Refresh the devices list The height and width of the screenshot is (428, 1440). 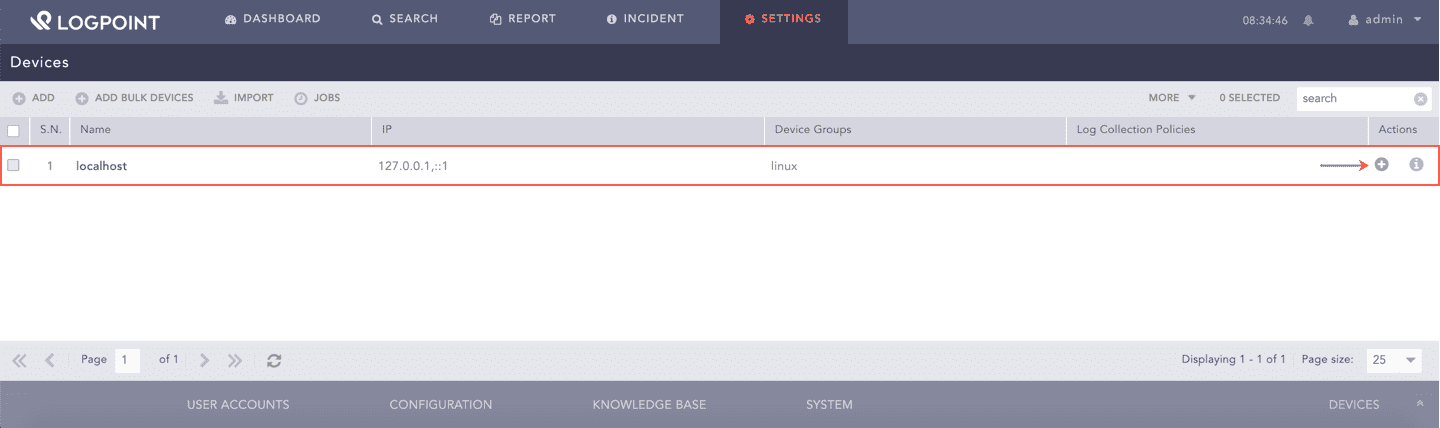tap(274, 361)
